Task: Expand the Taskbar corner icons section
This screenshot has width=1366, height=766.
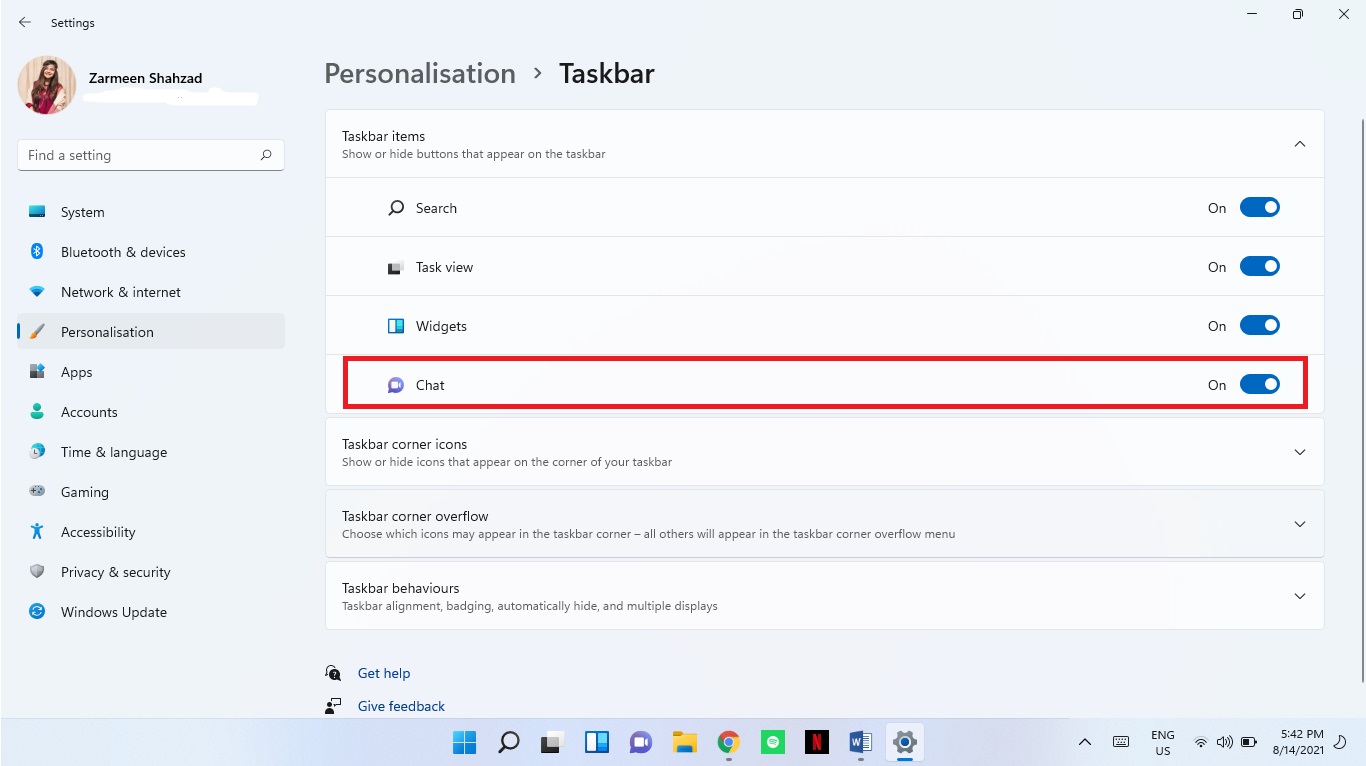Action: click(1299, 451)
